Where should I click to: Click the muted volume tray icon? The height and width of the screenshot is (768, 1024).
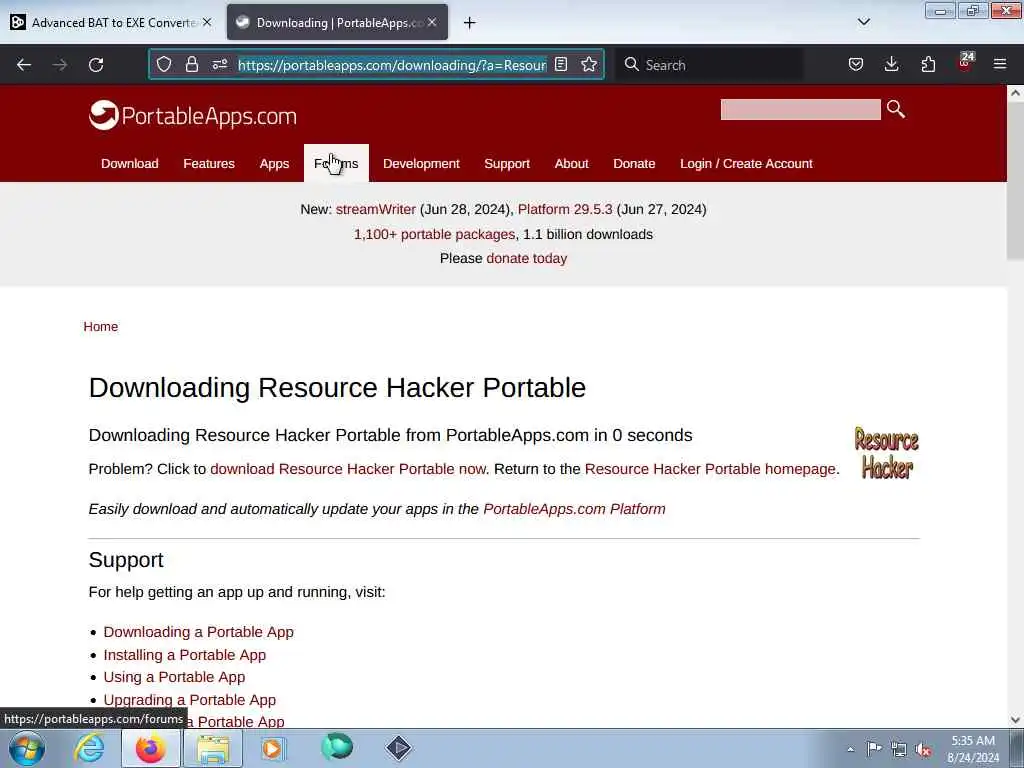pos(923,749)
